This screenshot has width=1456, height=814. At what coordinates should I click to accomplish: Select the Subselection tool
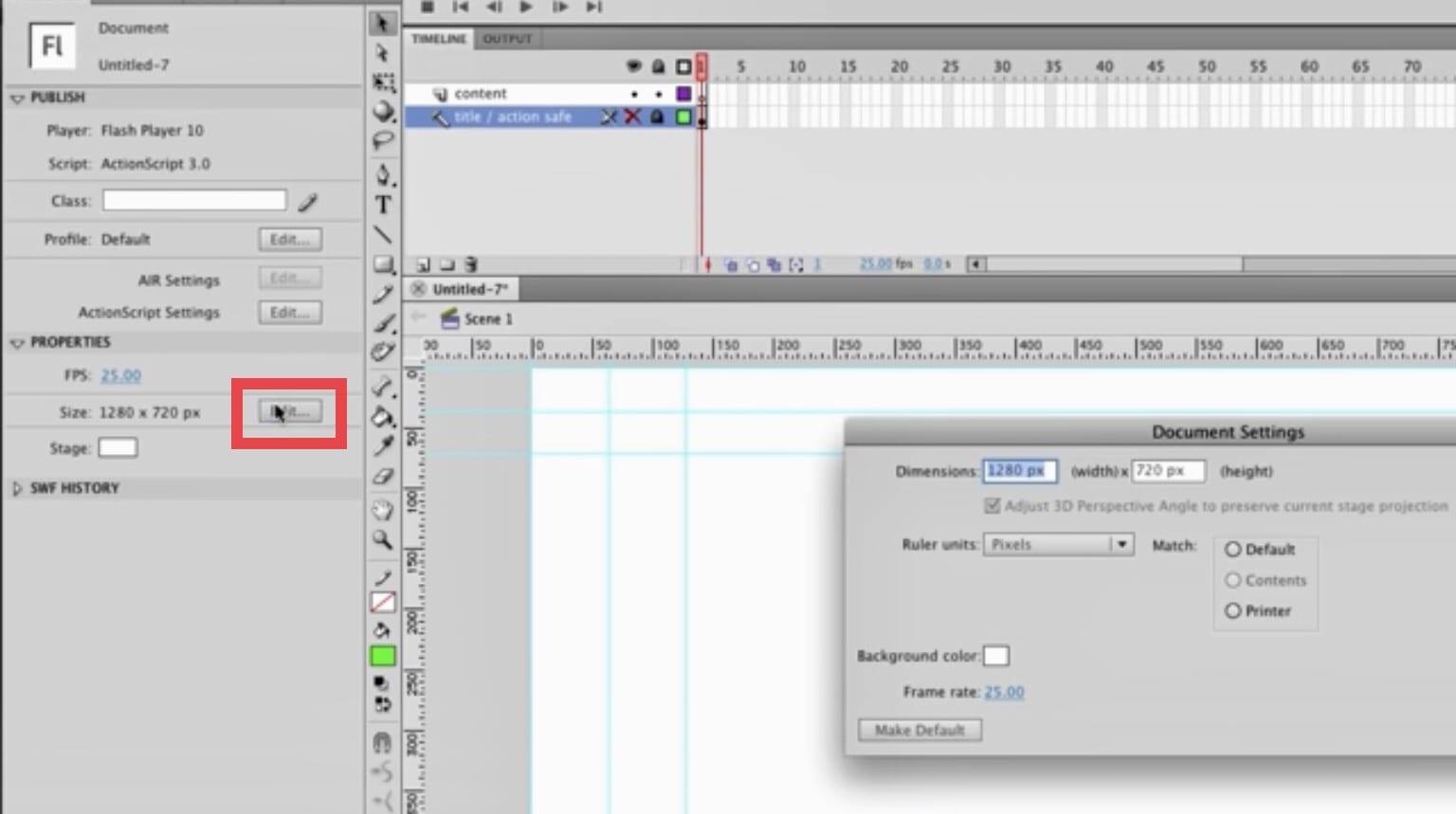[x=382, y=53]
